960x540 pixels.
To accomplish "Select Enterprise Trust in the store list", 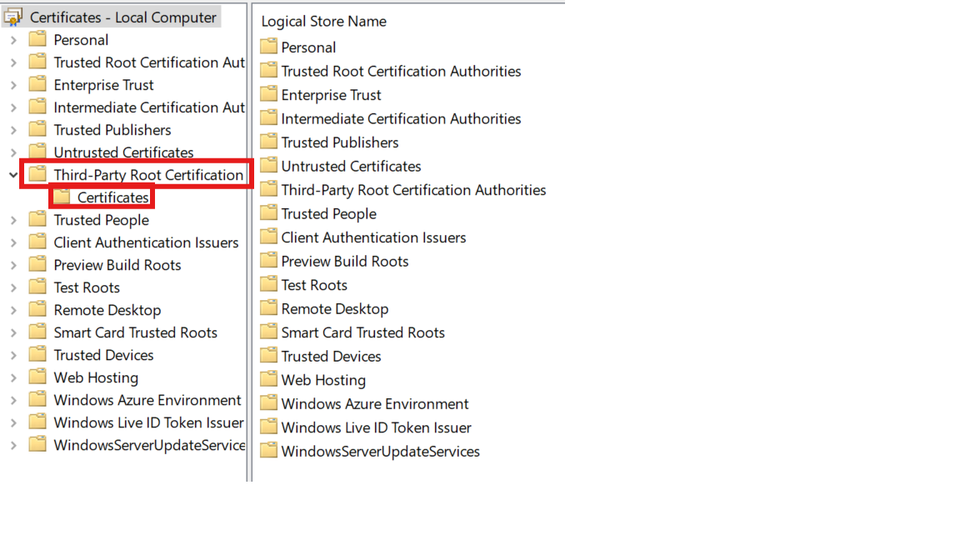I will tap(331, 95).
